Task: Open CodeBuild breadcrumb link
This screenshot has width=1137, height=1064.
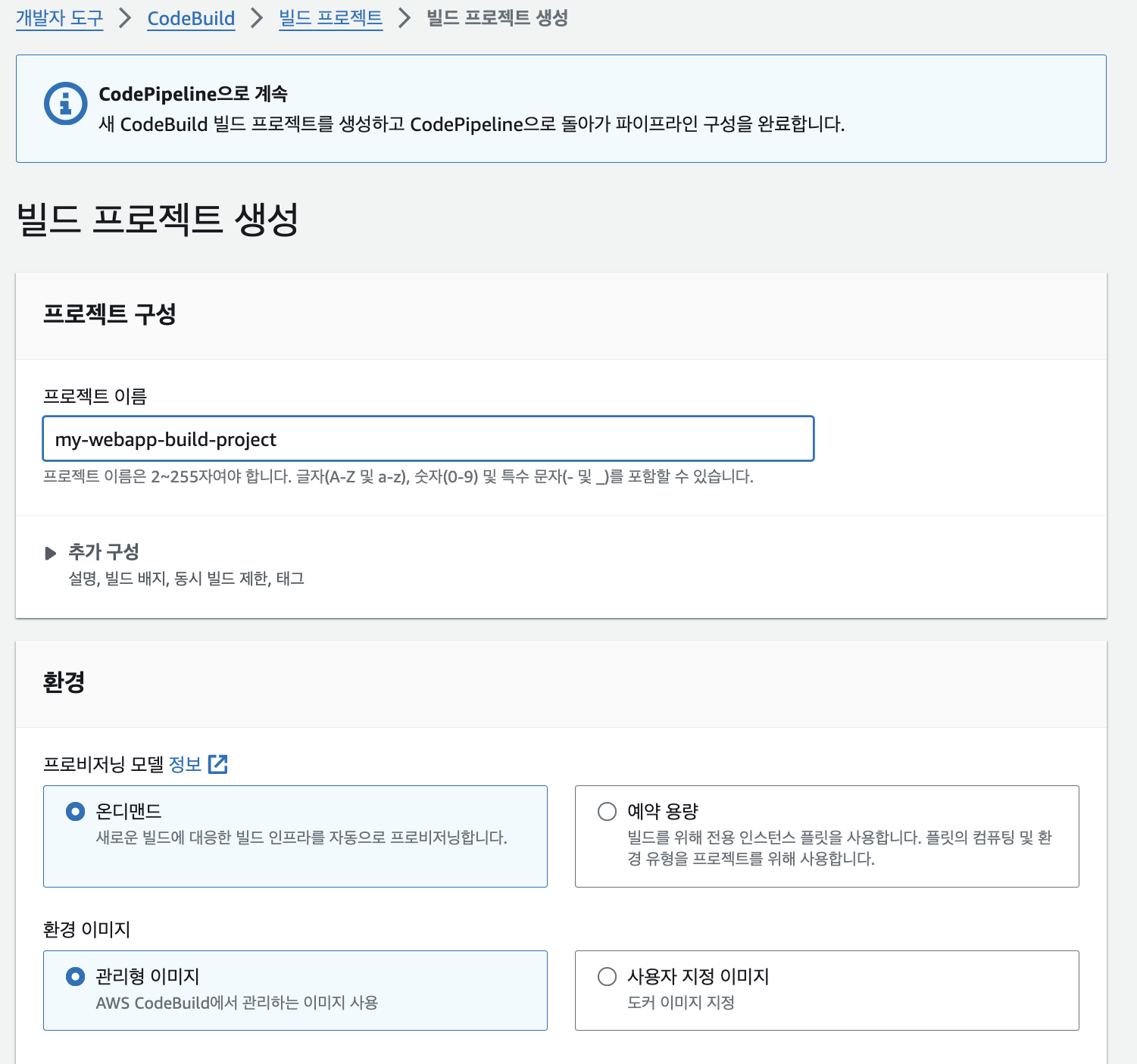Action: point(191,18)
